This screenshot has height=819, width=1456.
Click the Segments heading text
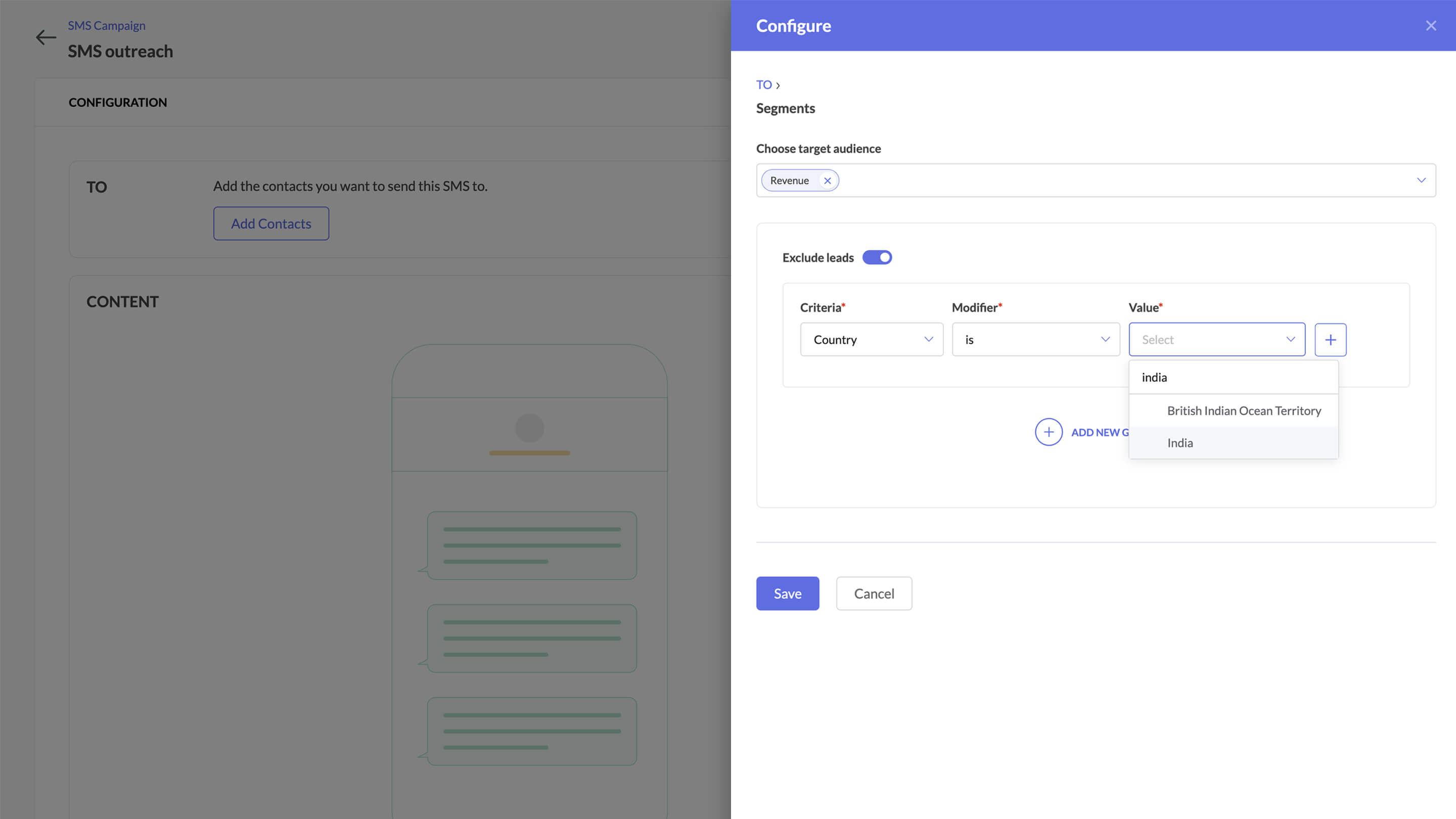785,109
